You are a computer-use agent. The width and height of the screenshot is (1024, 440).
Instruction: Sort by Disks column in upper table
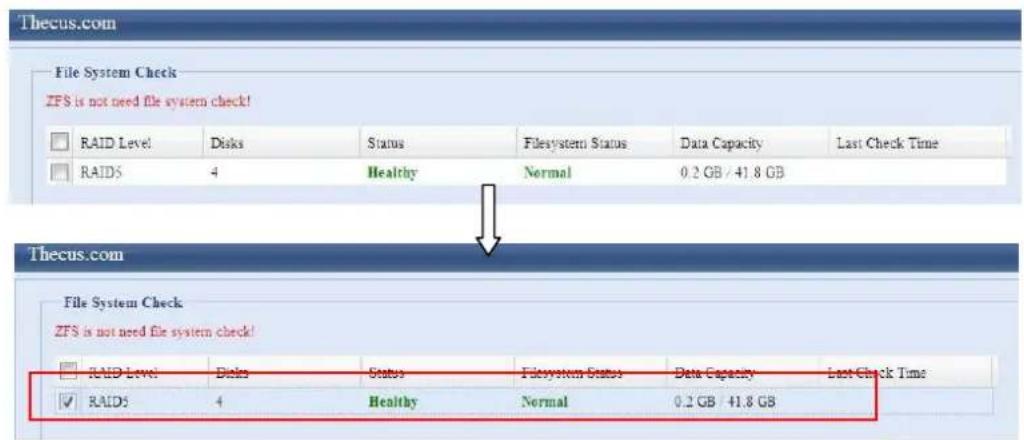click(x=226, y=143)
